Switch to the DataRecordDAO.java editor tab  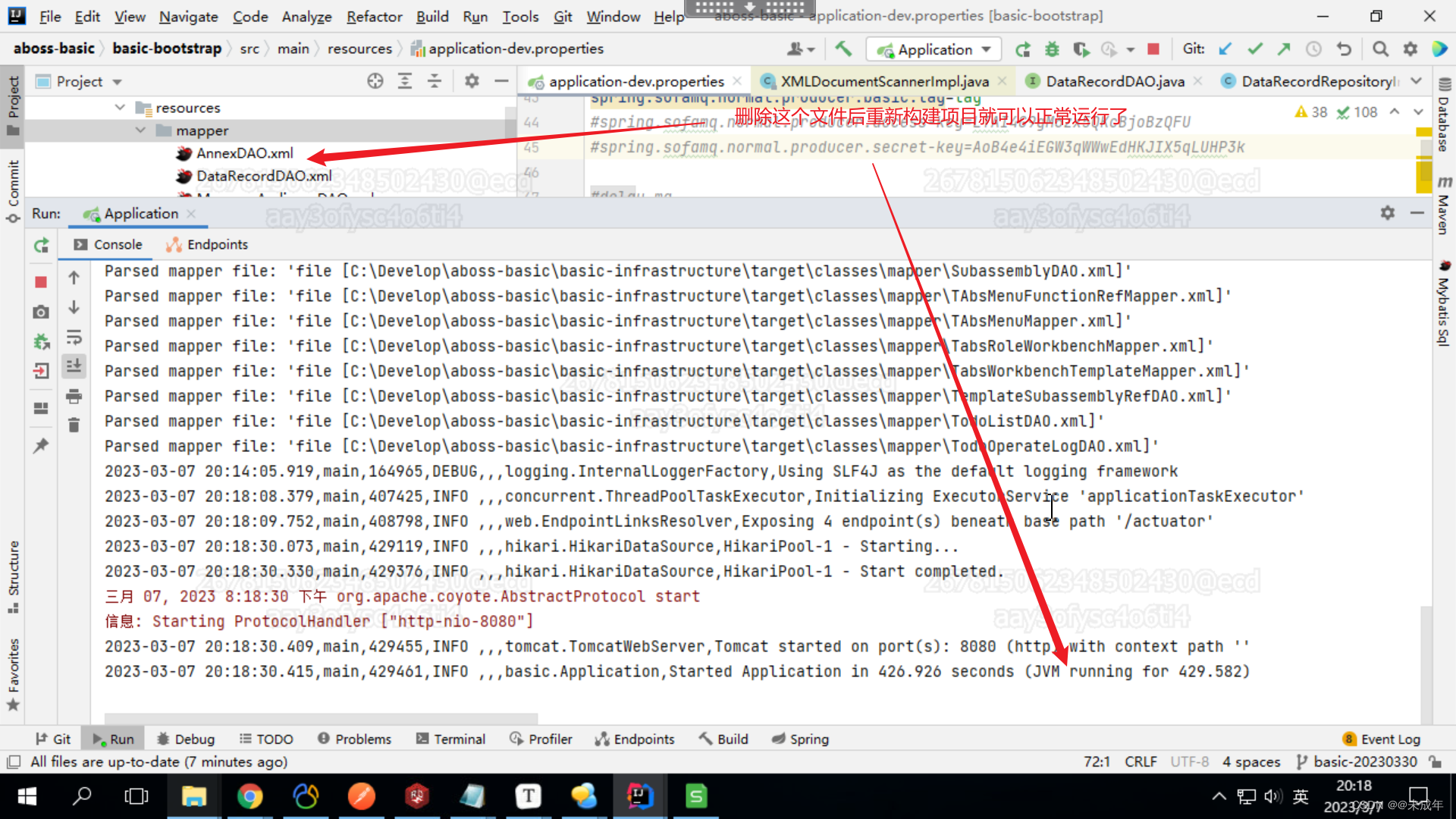[1114, 81]
